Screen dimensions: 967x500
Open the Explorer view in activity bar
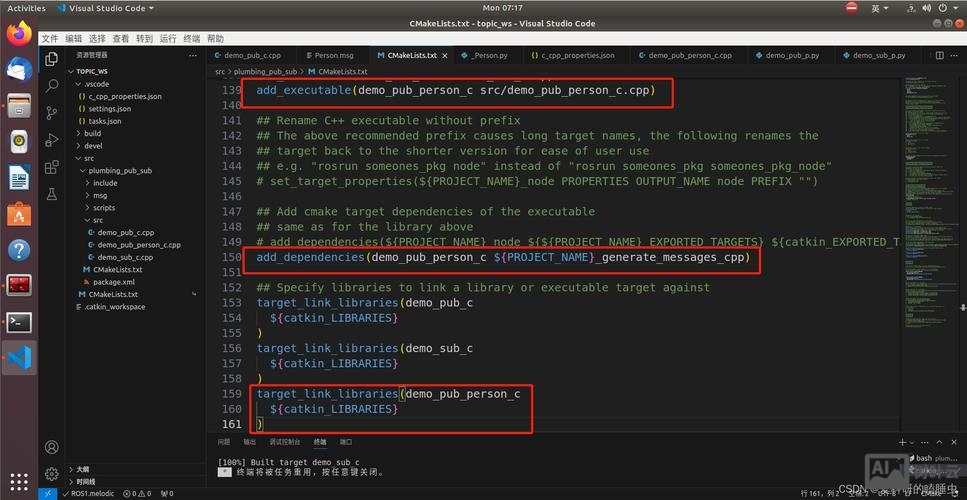click(52, 60)
